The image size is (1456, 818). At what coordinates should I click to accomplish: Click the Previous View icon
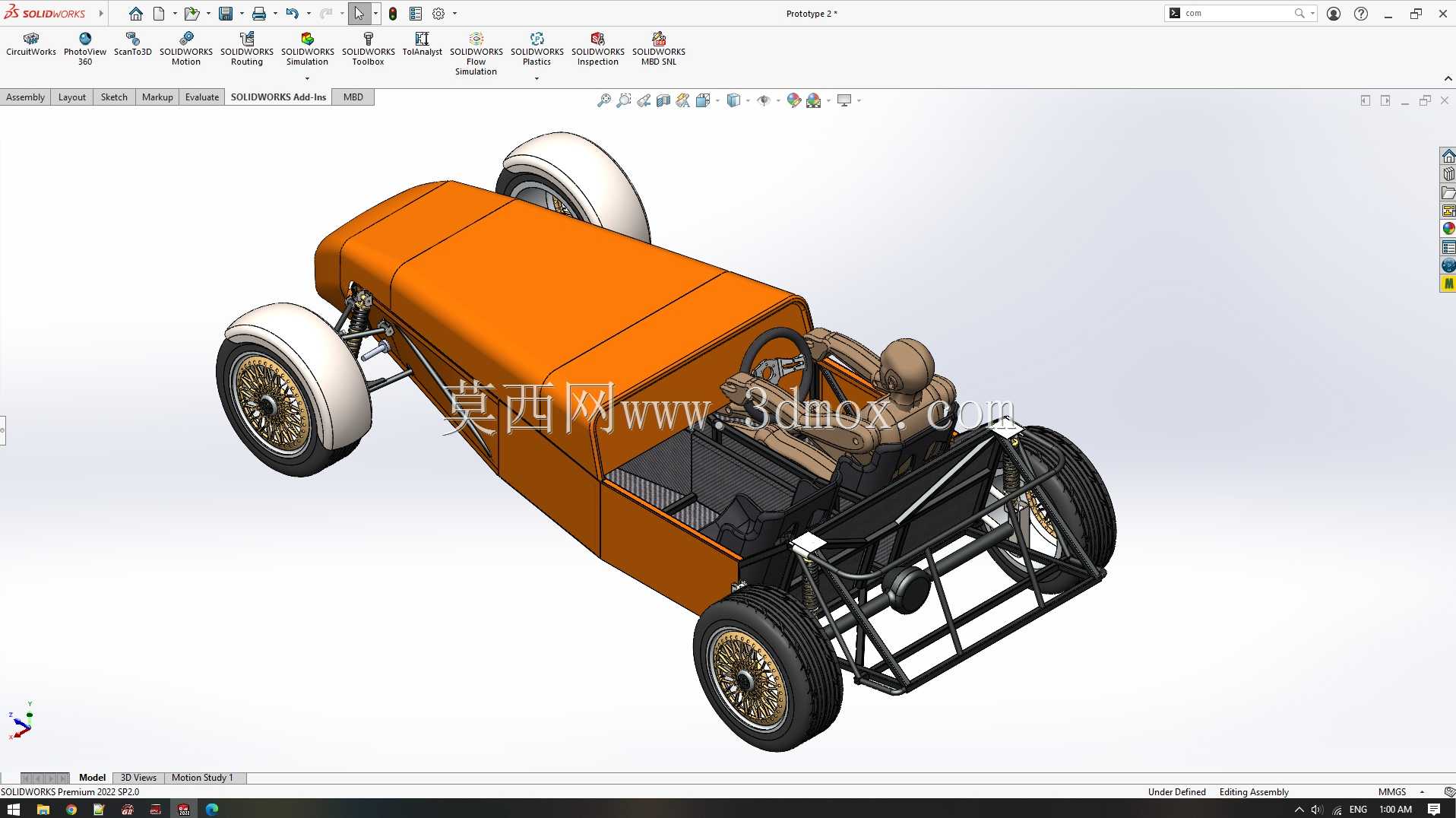tap(644, 100)
